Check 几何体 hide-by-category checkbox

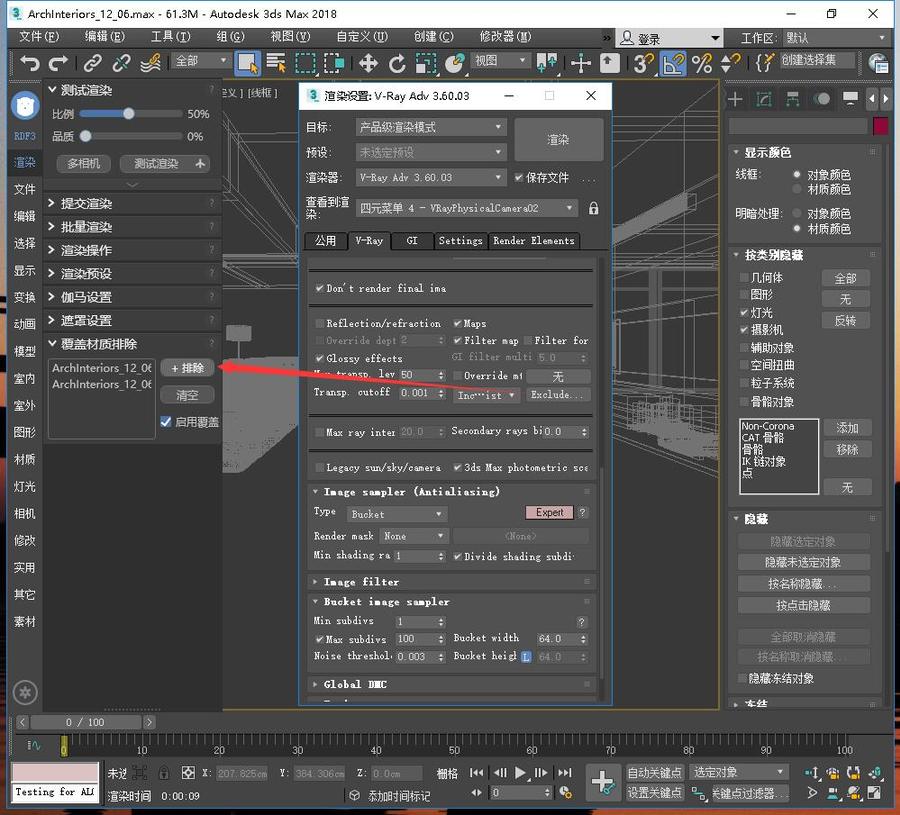coord(744,278)
